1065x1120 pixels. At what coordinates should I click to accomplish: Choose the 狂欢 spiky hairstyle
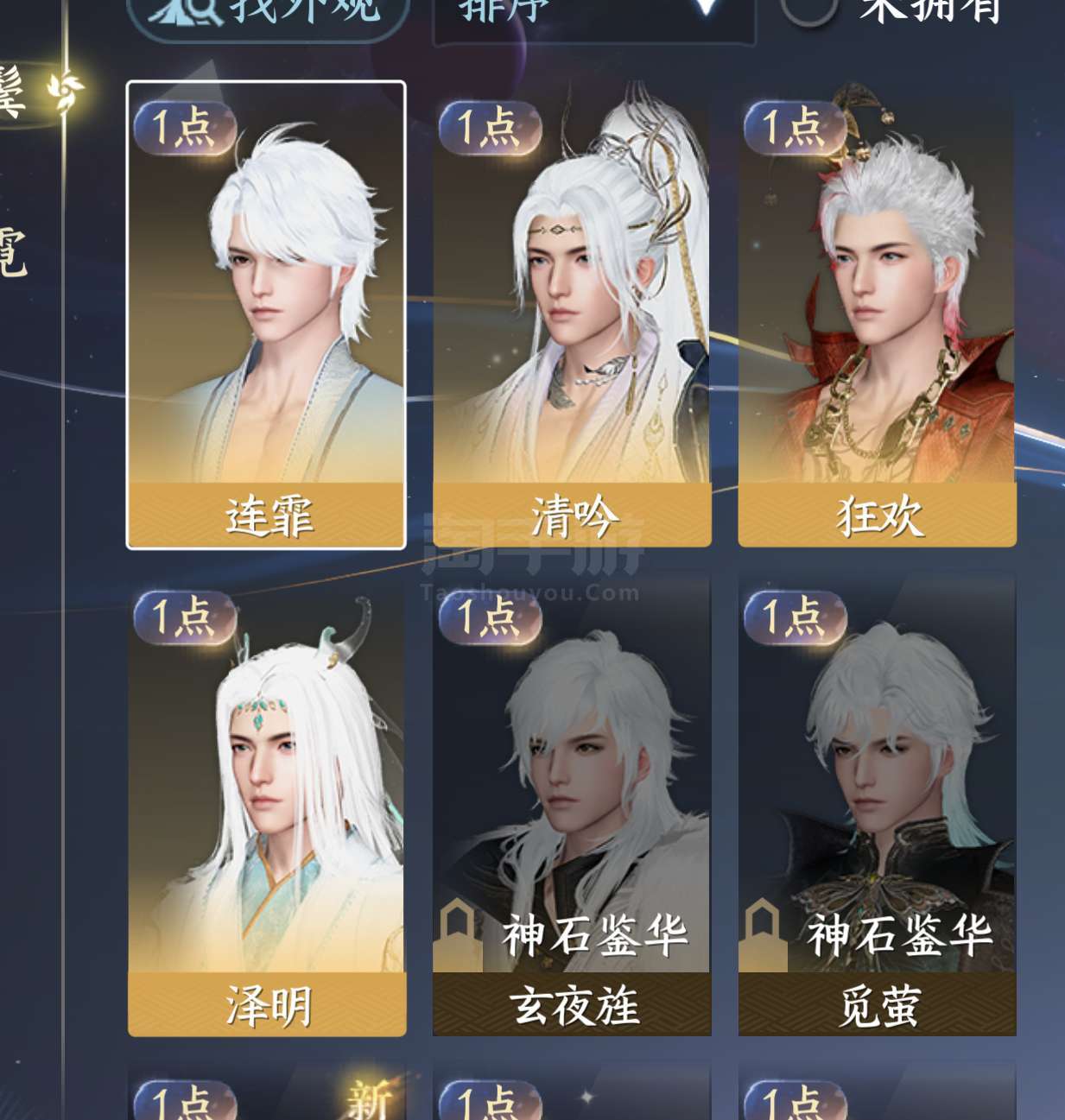[878, 315]
